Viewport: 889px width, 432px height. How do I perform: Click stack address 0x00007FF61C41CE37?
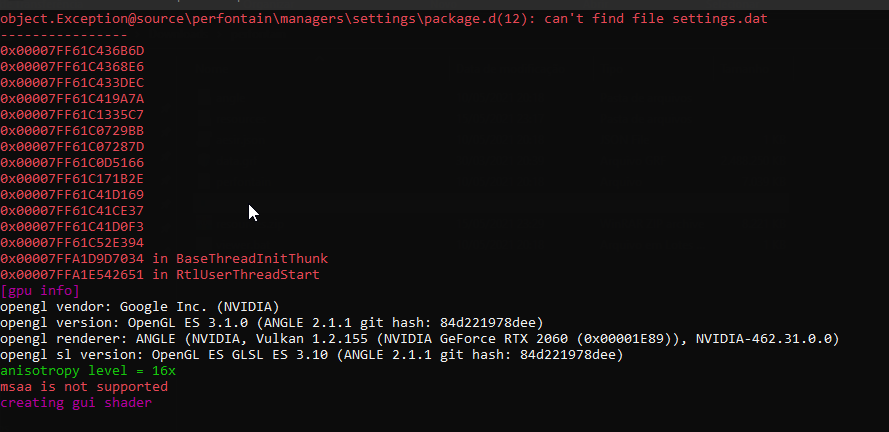point(72,211)
